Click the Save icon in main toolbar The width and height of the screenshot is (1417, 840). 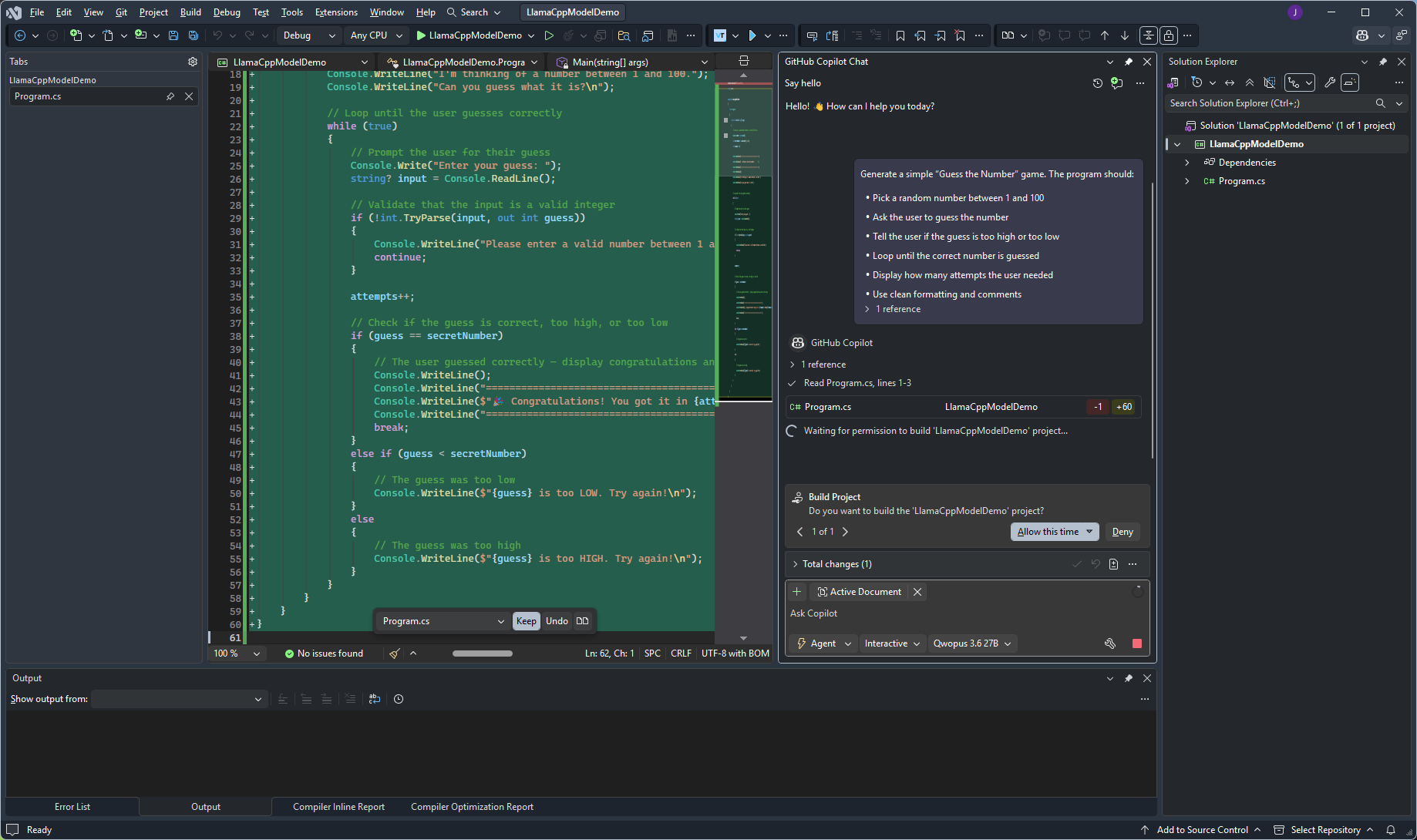coord(173,35)
